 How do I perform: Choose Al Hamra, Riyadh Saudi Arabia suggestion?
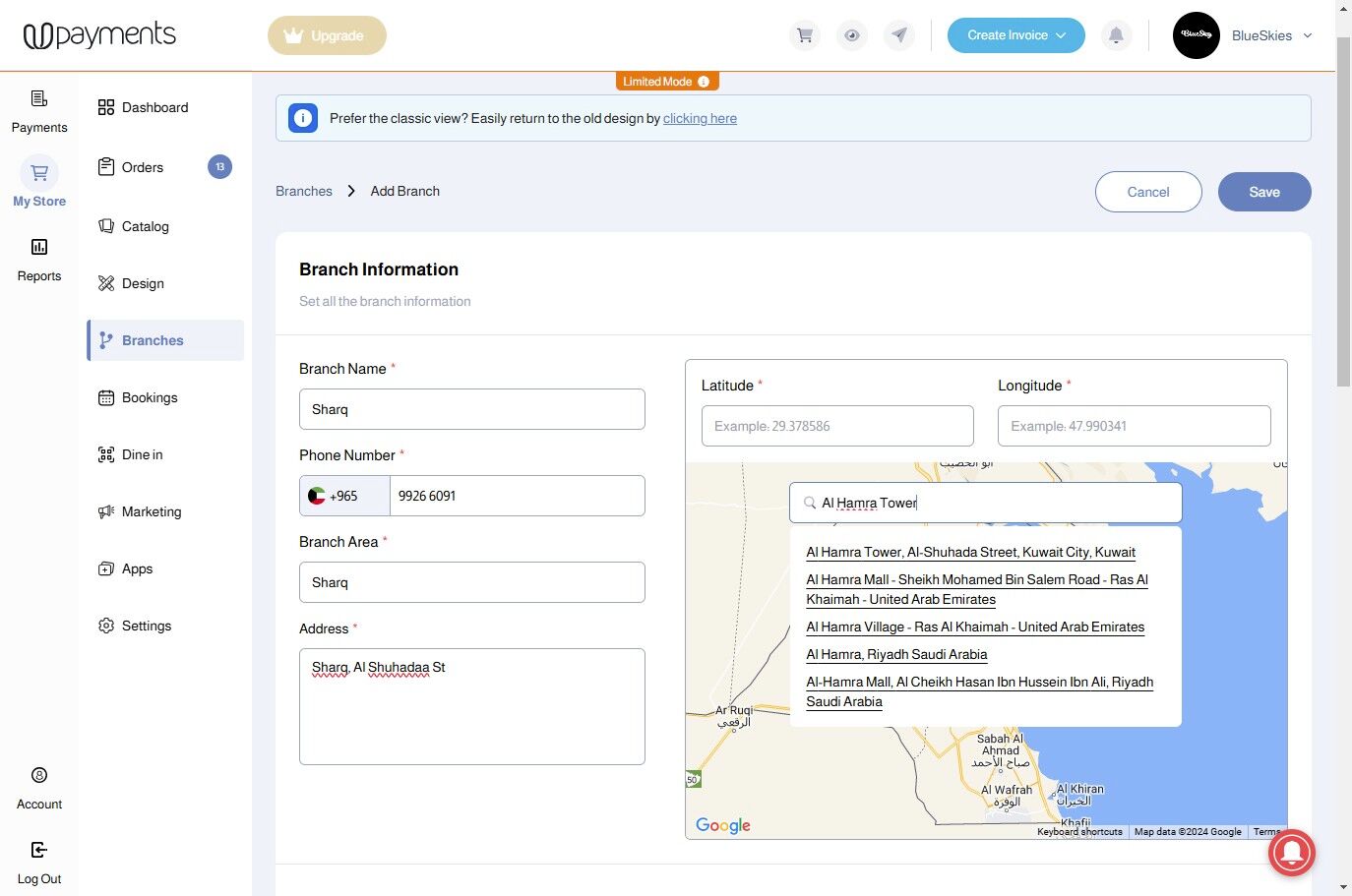pyautogui.click(x=896, y=654)
